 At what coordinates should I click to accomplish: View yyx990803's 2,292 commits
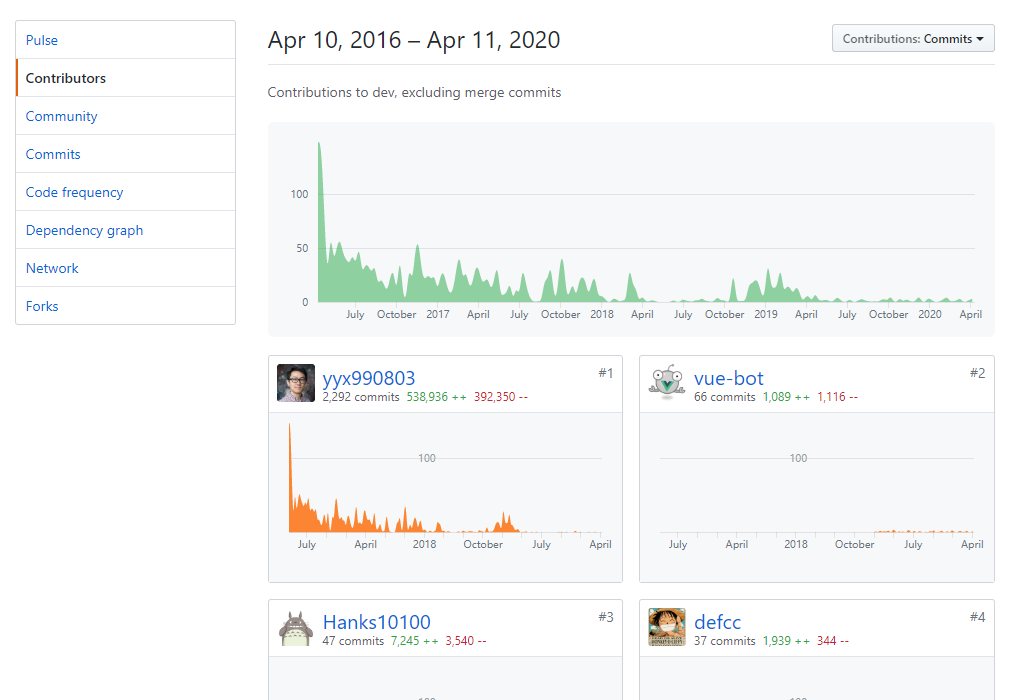tap(361, 397)
